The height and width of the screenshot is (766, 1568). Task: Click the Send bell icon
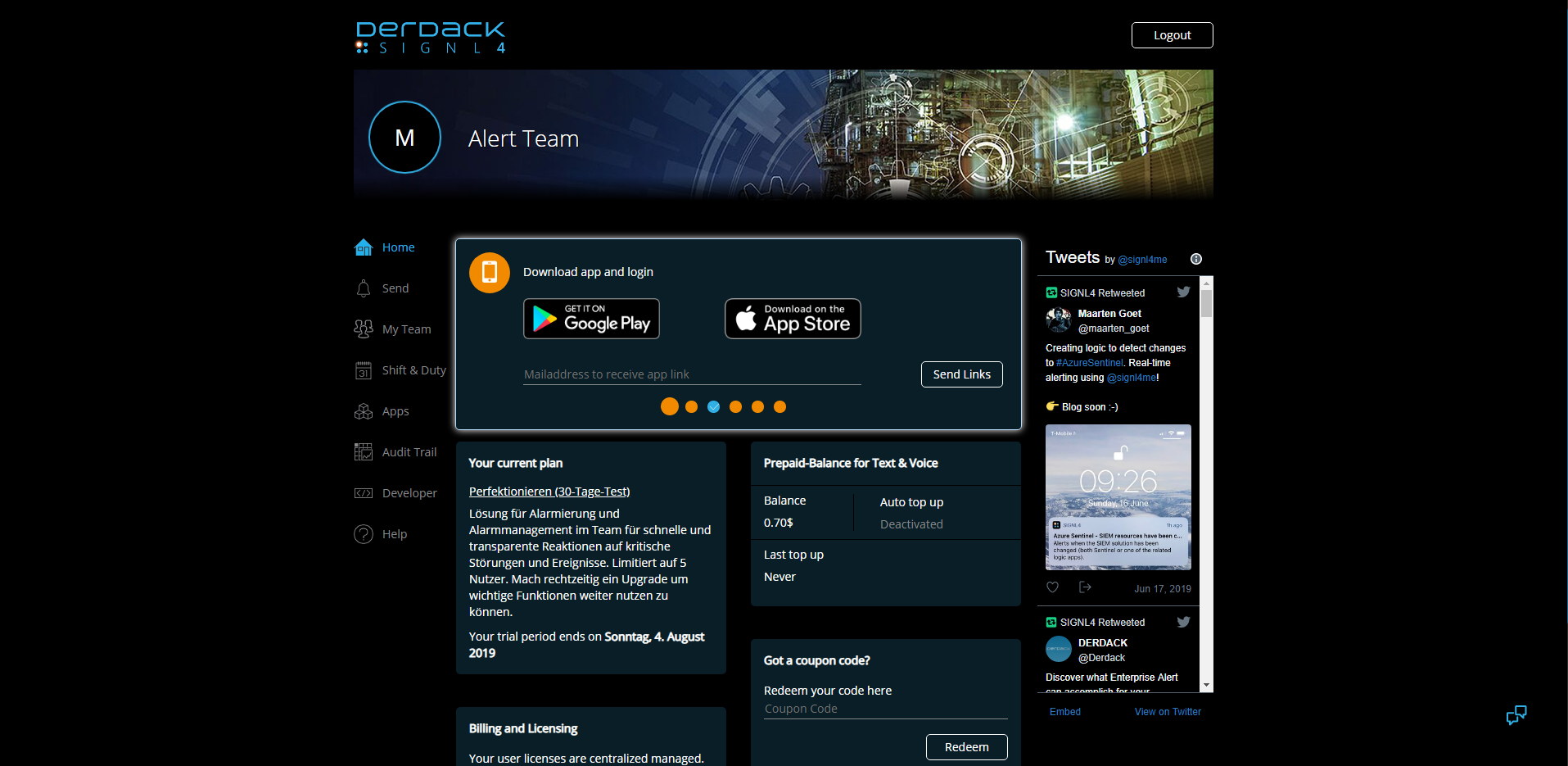(364, 288)
